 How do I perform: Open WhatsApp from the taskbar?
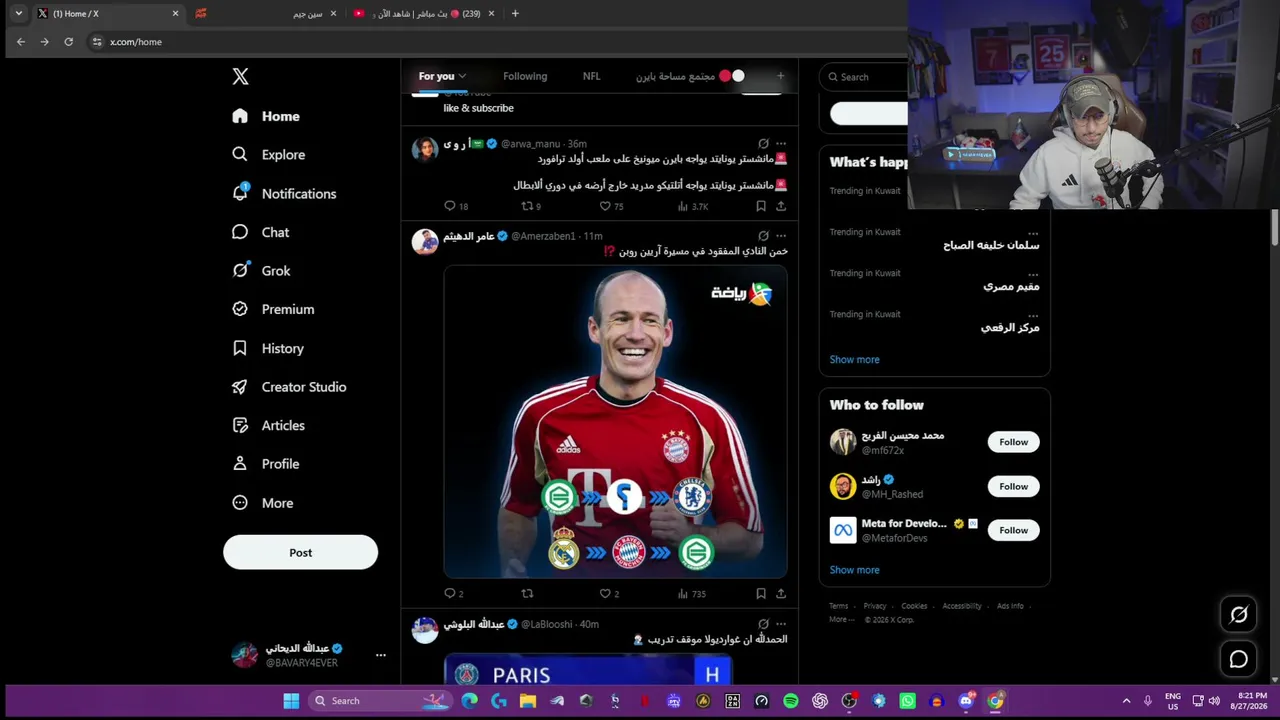click(907, 701)
